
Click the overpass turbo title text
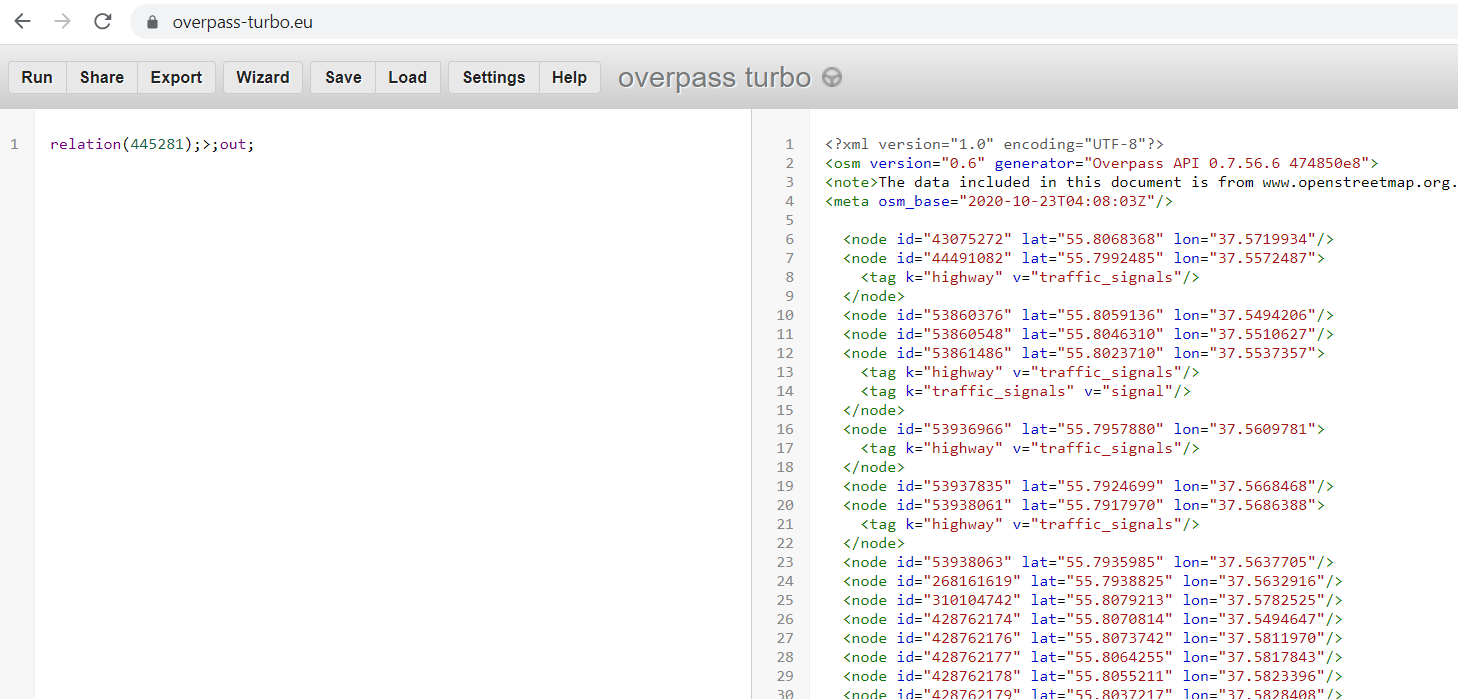714,77
